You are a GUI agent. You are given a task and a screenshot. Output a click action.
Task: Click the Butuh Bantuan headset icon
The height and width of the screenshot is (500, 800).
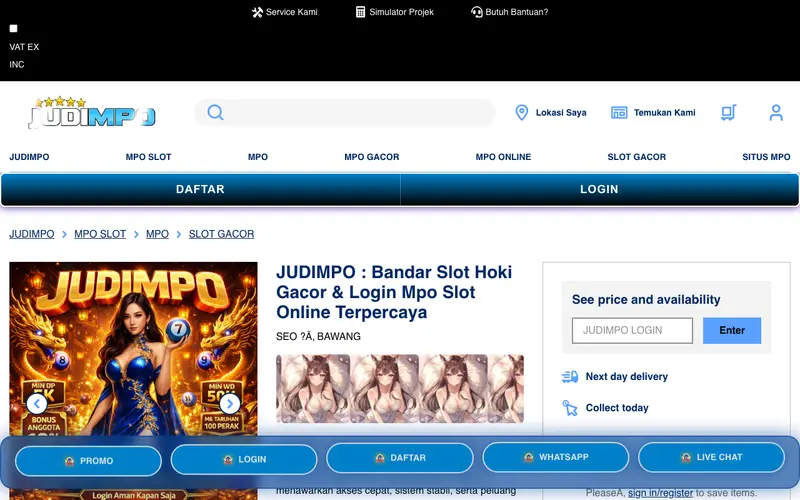(x=477, y=12)
